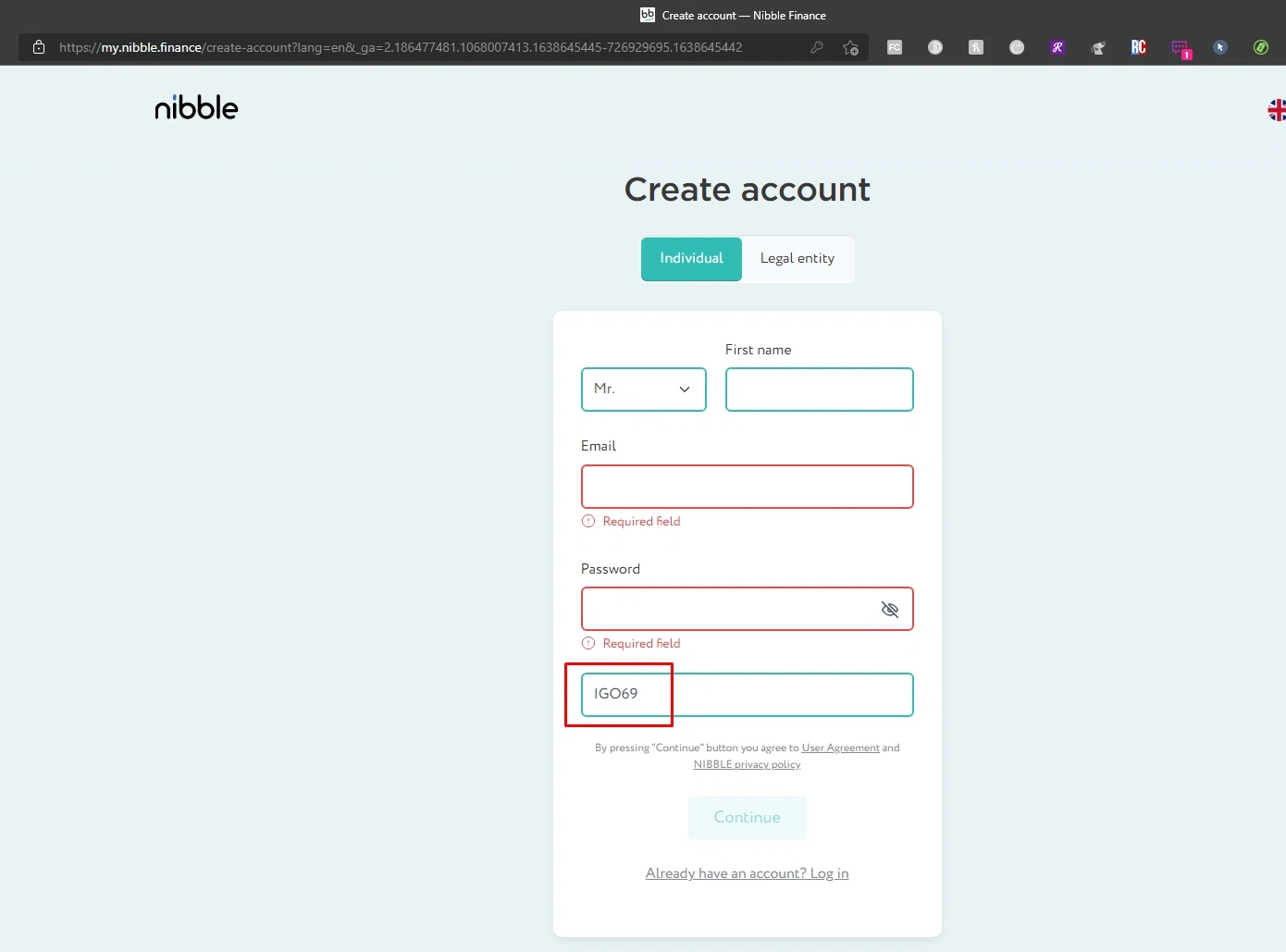Focus the Email input field

[x=748, y=487]
